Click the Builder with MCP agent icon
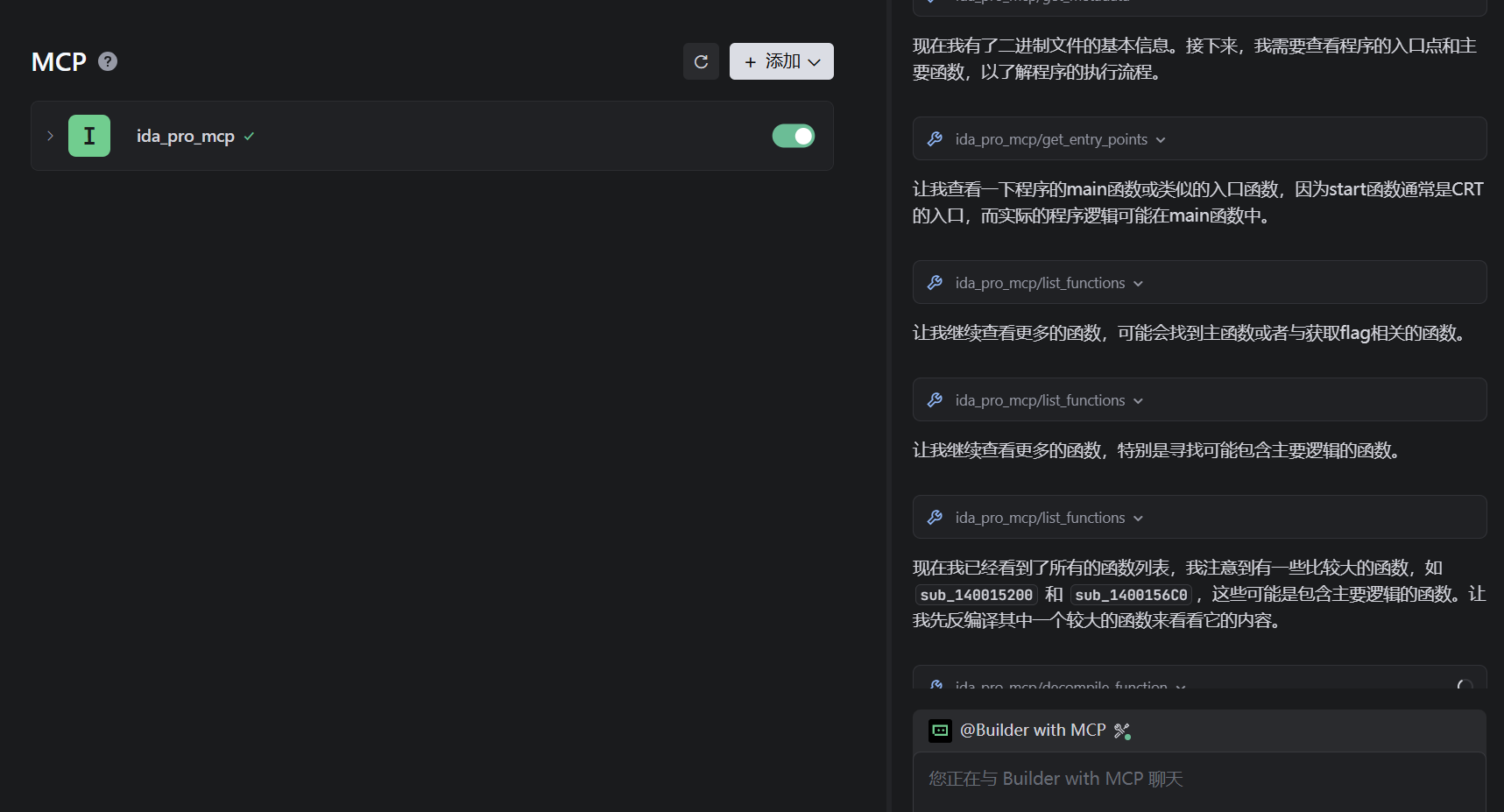 point(940,731)
